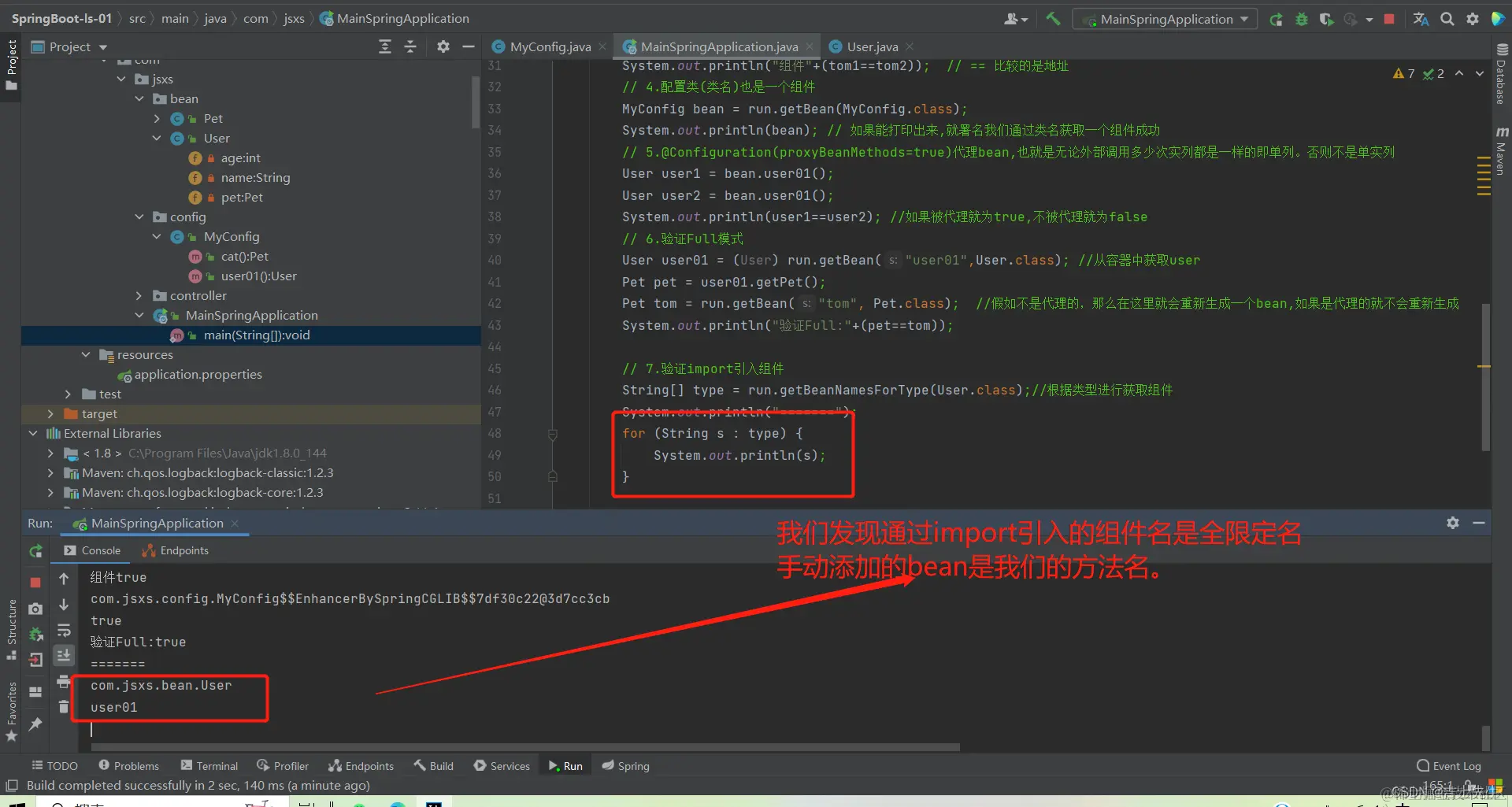Hide the Project tool window
This screenshot has width=1512, height=807.
[469, 46]
